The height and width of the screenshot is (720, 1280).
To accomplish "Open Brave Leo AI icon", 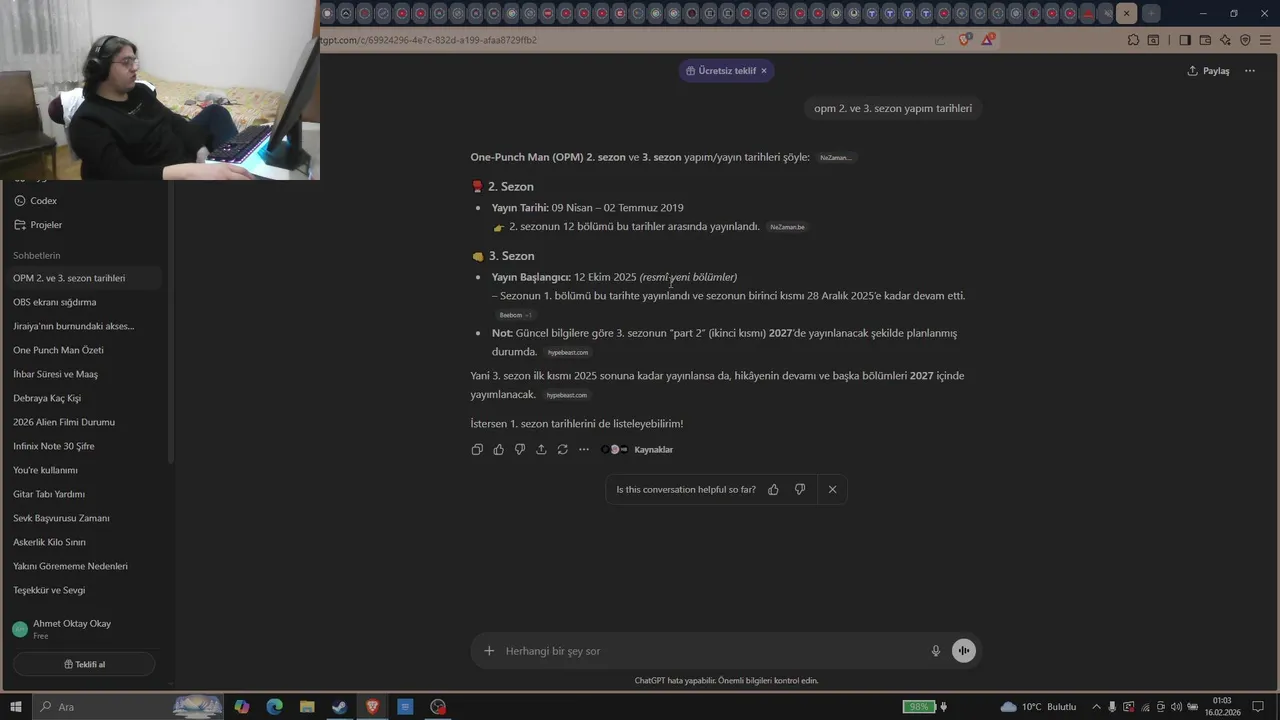I will [x=1225, y=40].
